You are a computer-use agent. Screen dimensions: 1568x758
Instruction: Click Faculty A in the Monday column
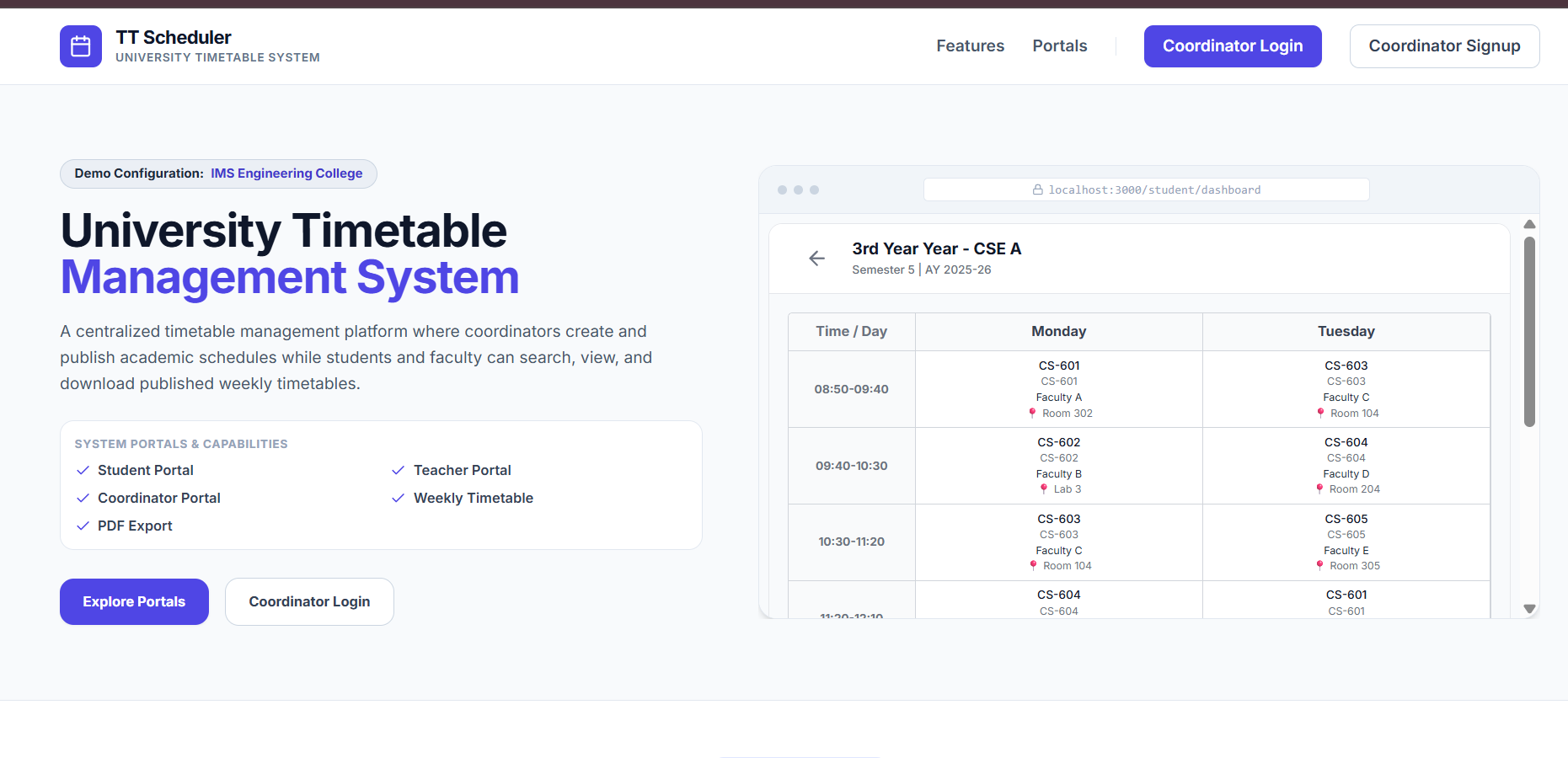(1059, 398)
